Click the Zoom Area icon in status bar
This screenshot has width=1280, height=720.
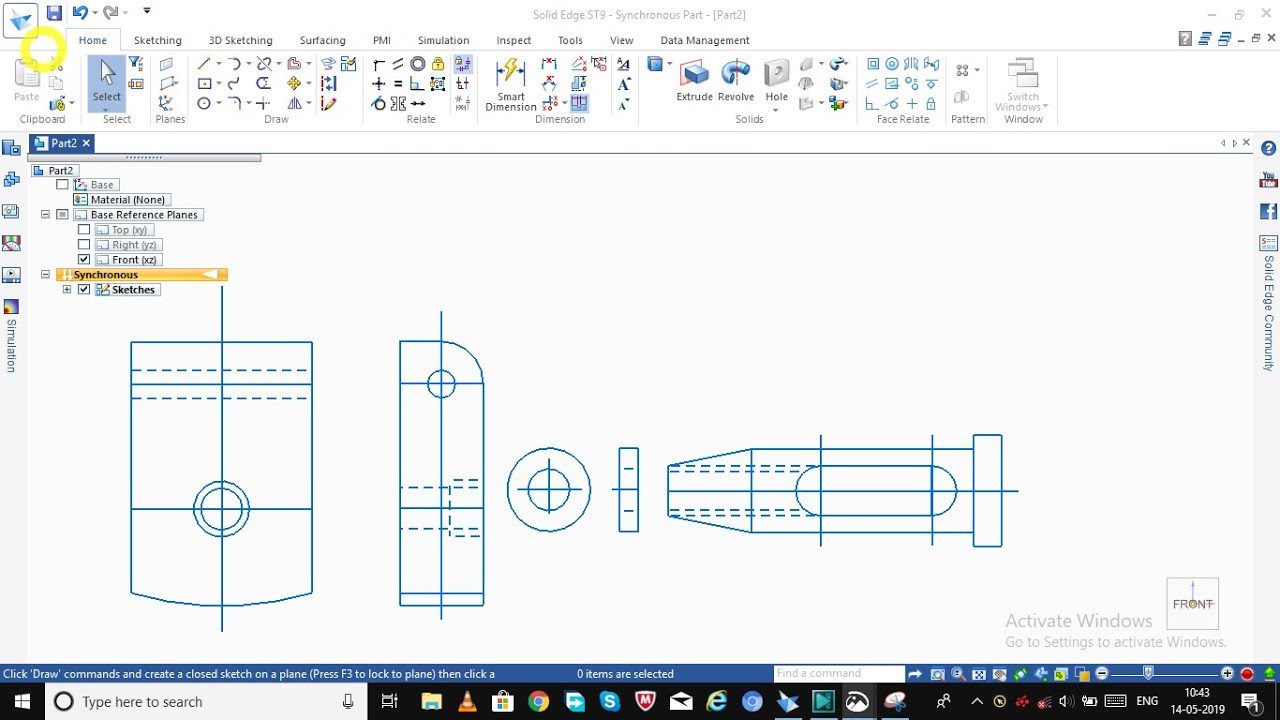[x=937, y=674]
